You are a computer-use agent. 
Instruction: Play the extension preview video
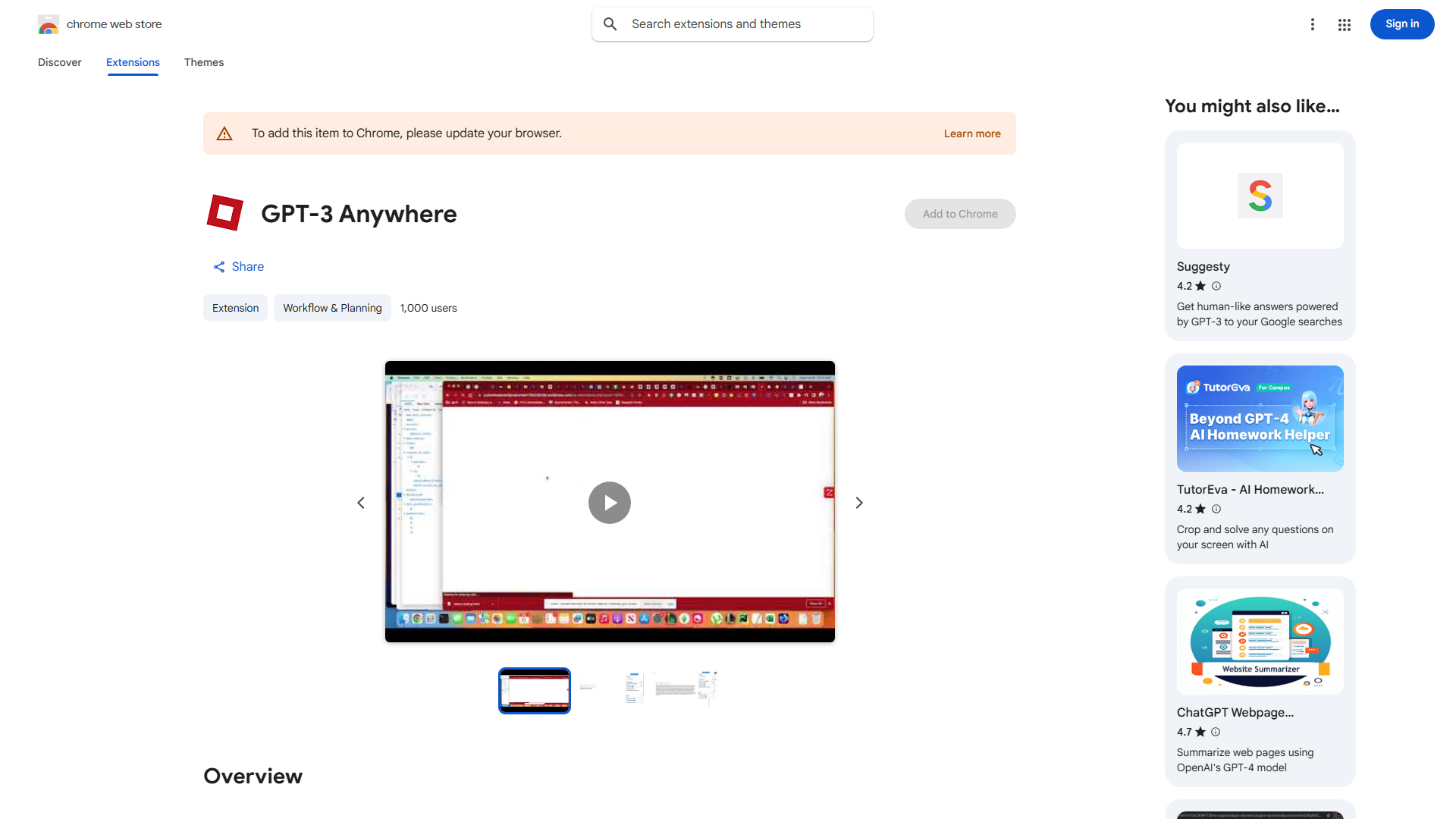click(609, 502)
